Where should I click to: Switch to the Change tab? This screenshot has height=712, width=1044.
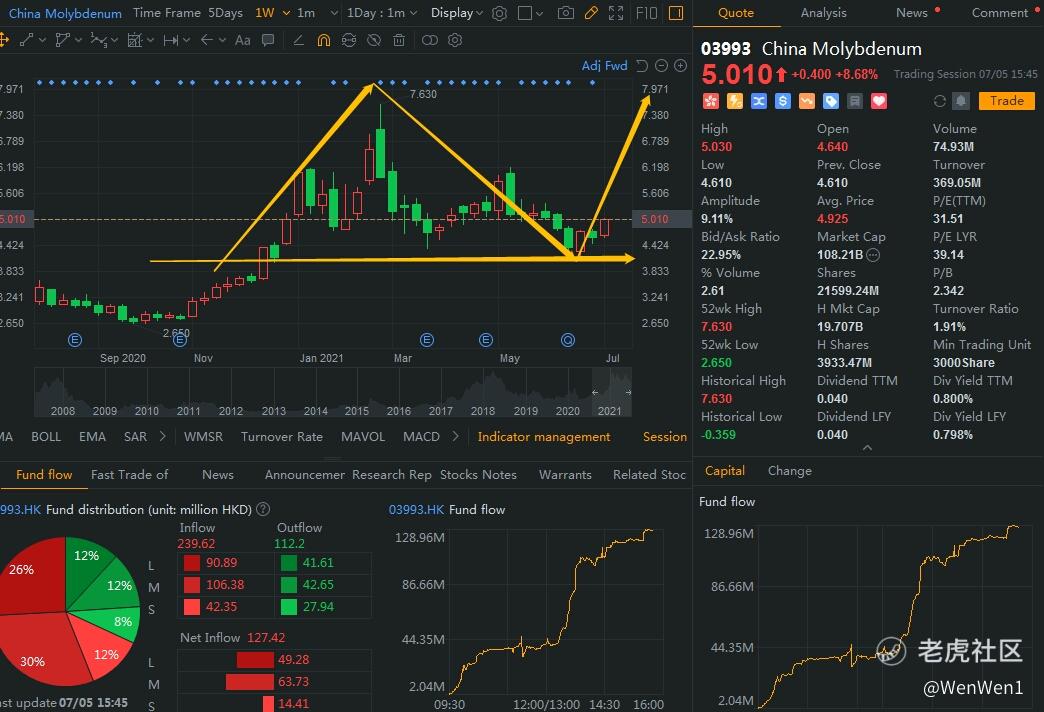coord(790,471)
